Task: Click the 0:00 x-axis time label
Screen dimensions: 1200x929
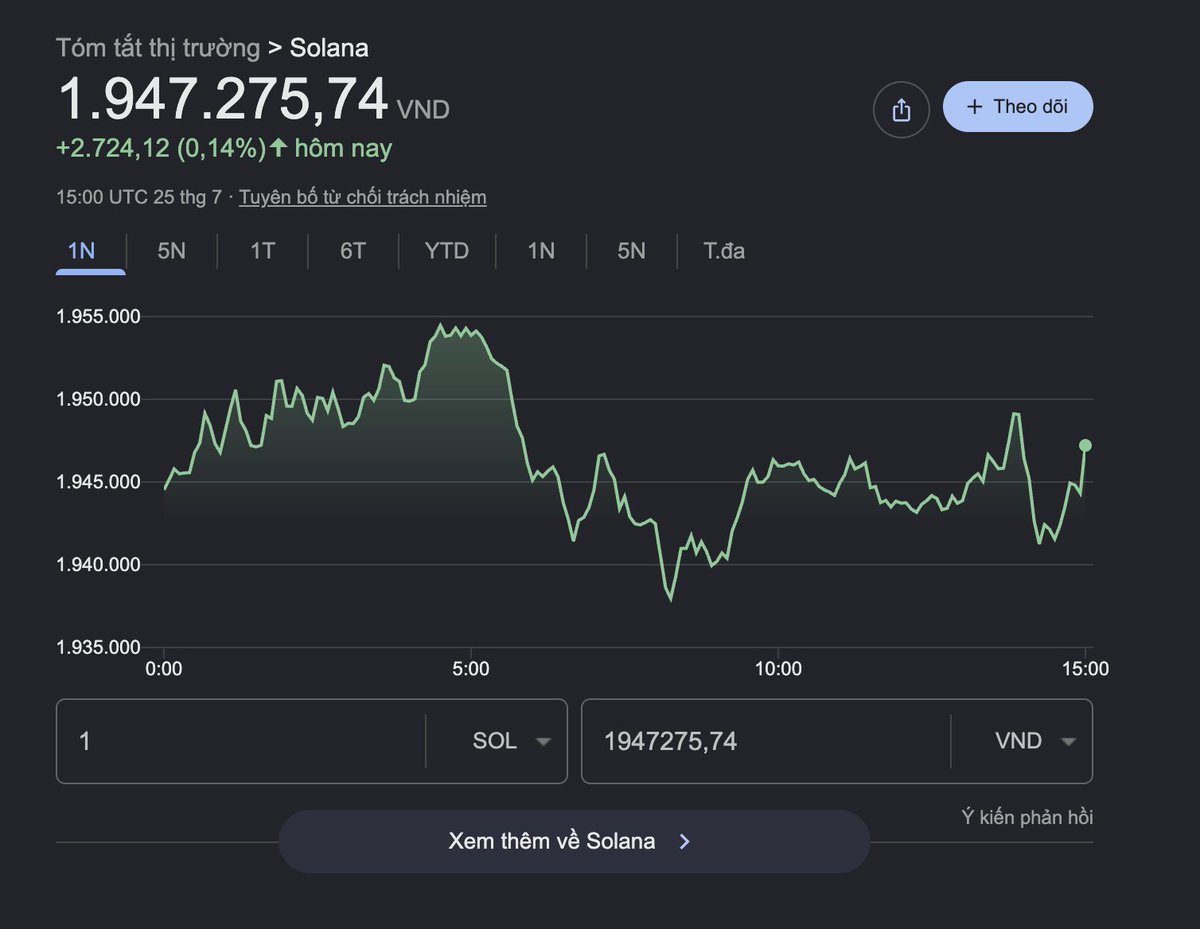Action: click(164, 669)
